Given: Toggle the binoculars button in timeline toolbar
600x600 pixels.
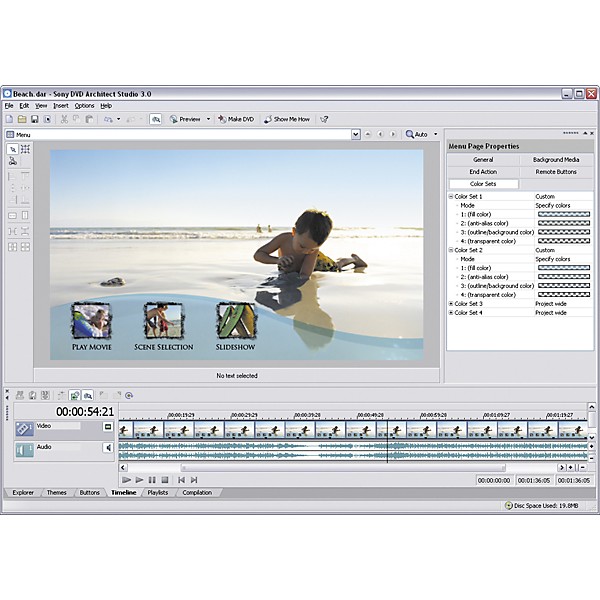Looking at the screenshot, I should click(x=88, y=395).
